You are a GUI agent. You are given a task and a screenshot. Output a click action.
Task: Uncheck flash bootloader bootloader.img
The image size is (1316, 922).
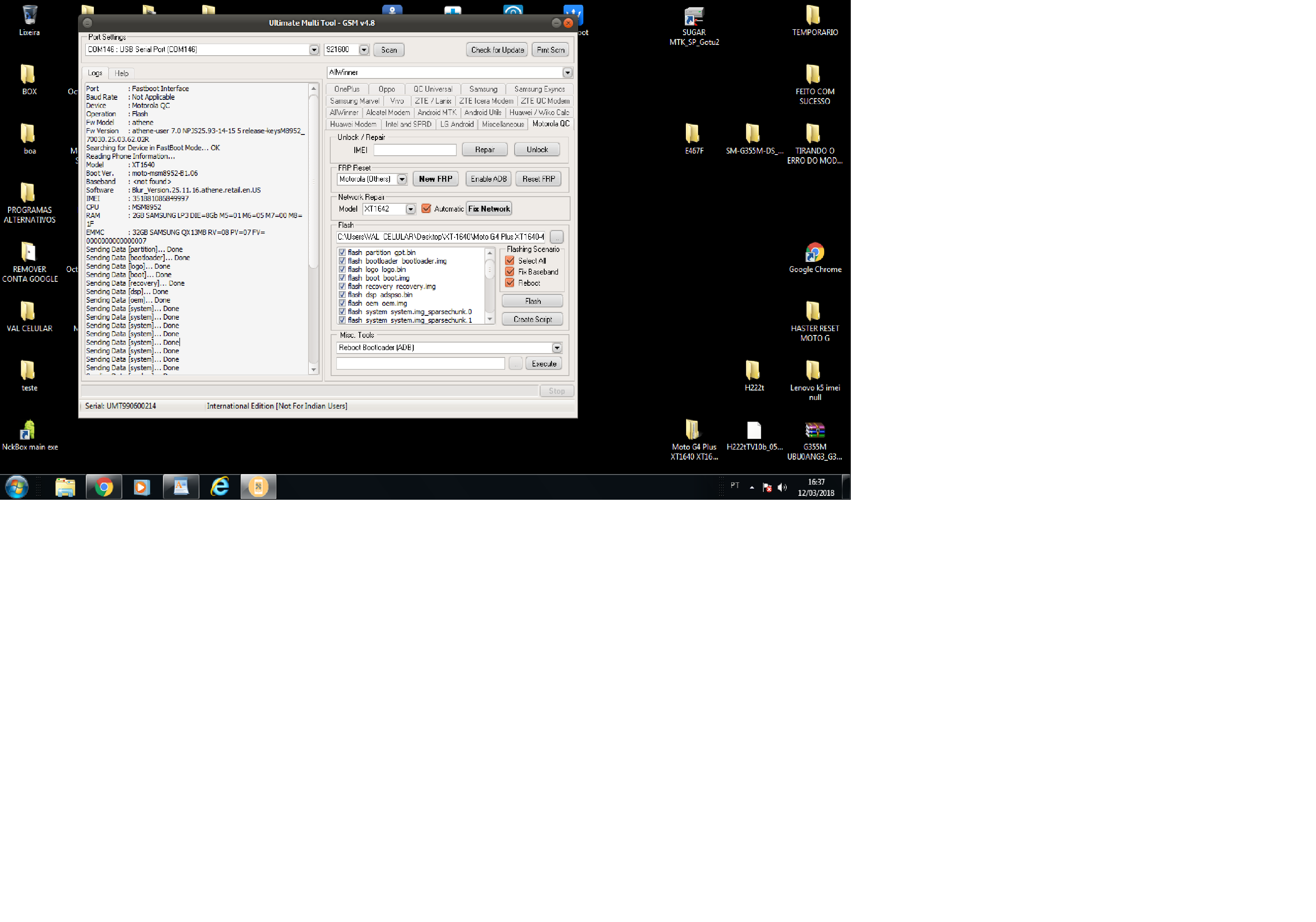342,261
